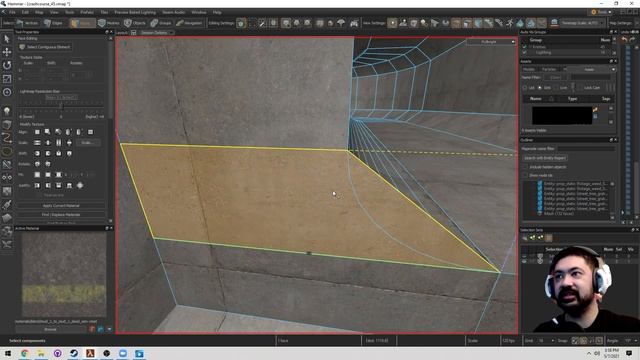Viewport: 640px width, 360px height.
Task: Activate the Translate move tool
Action: (x=7, y=52)
